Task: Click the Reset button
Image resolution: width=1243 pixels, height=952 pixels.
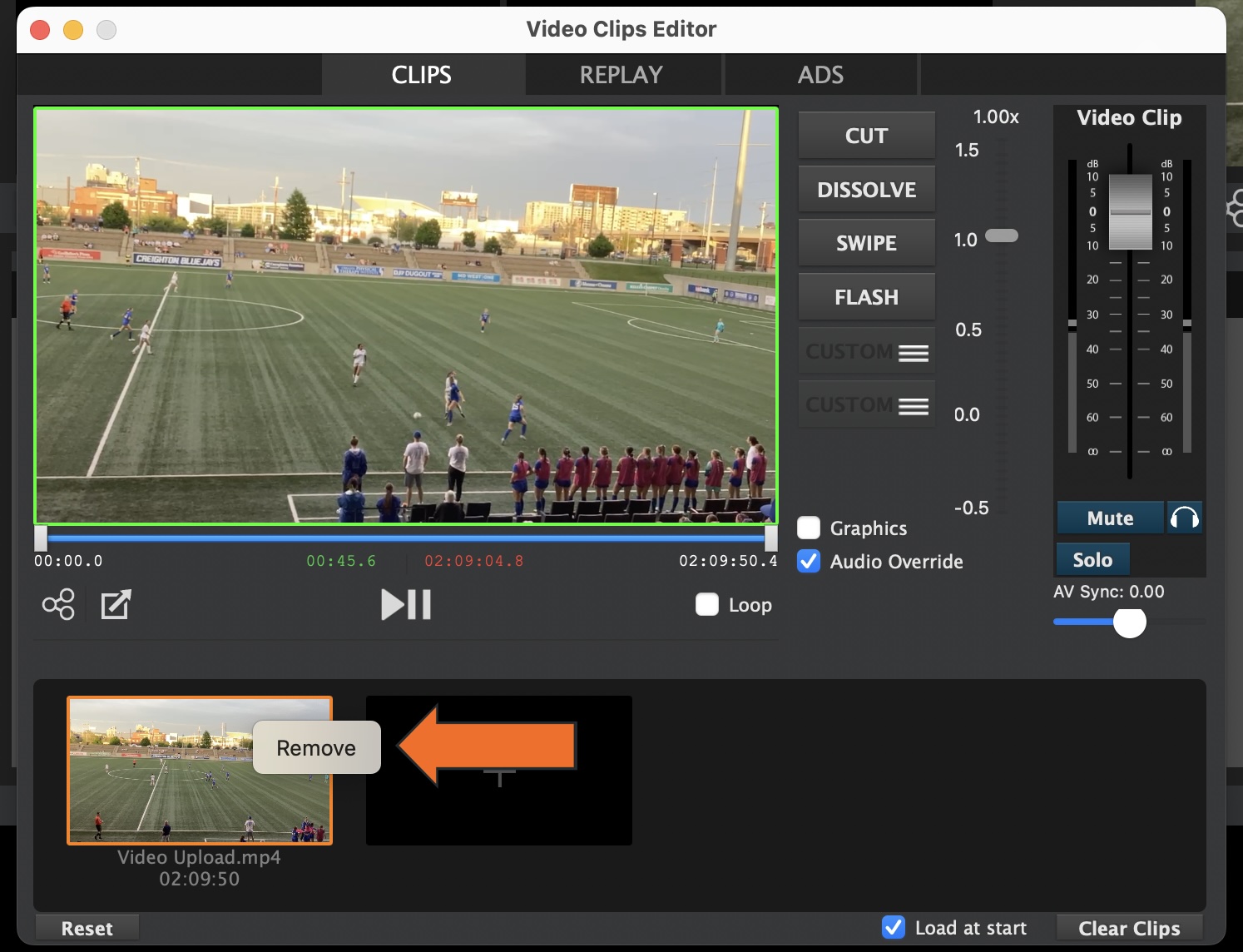Action: (87, 928)
